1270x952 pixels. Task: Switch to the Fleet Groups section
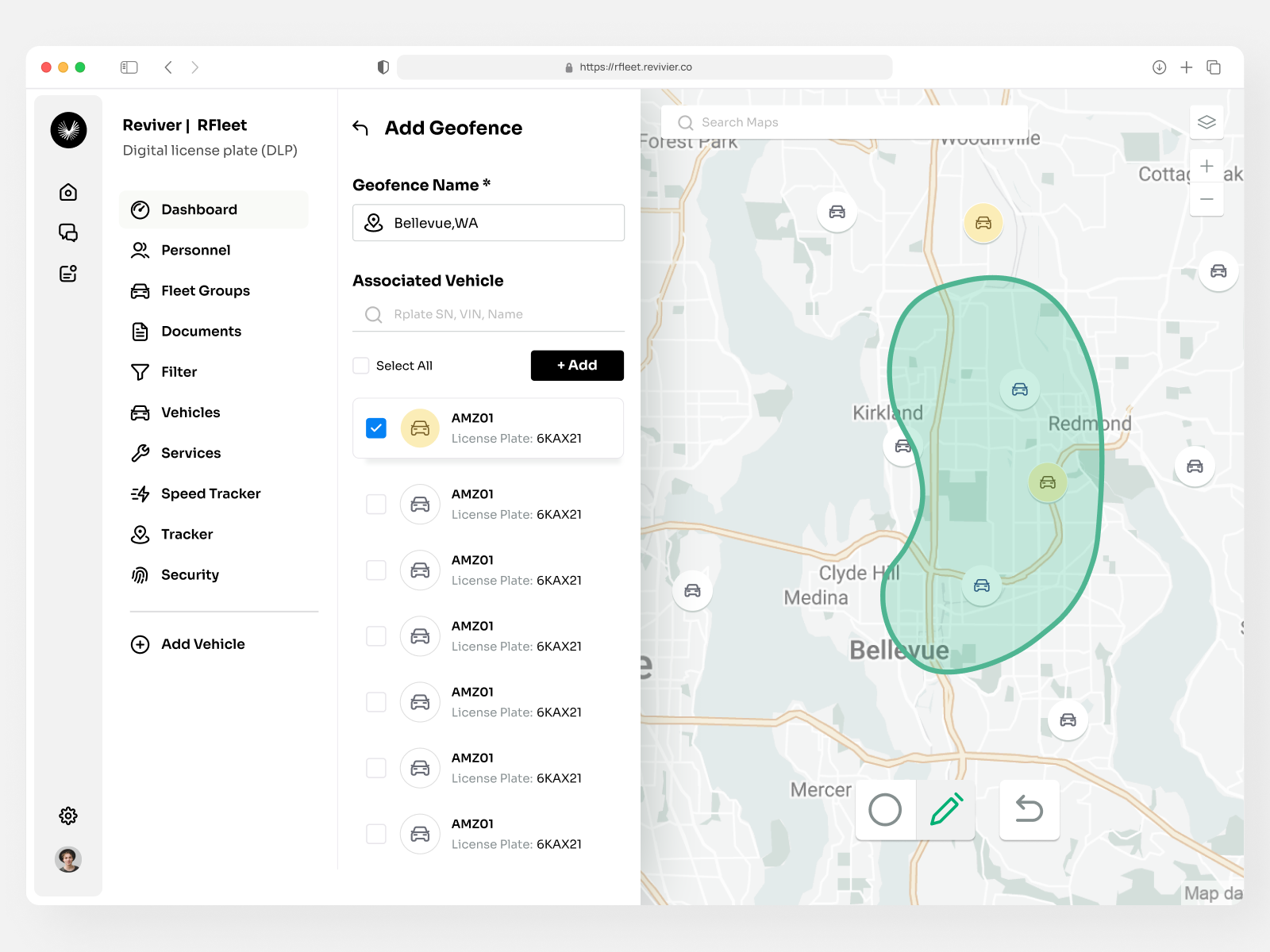[205, 290]
